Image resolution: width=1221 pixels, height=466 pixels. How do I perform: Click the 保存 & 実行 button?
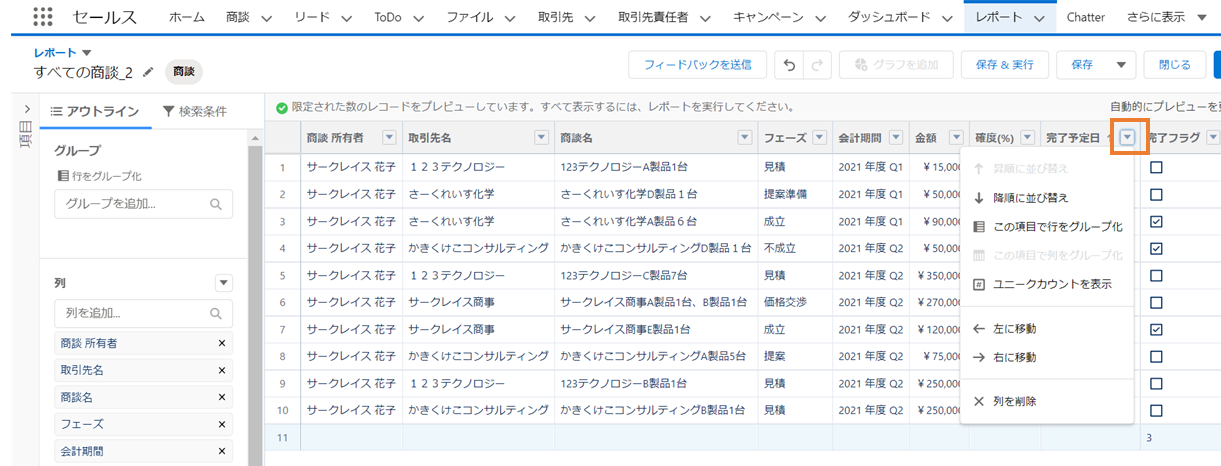(x=1003, y=65)
